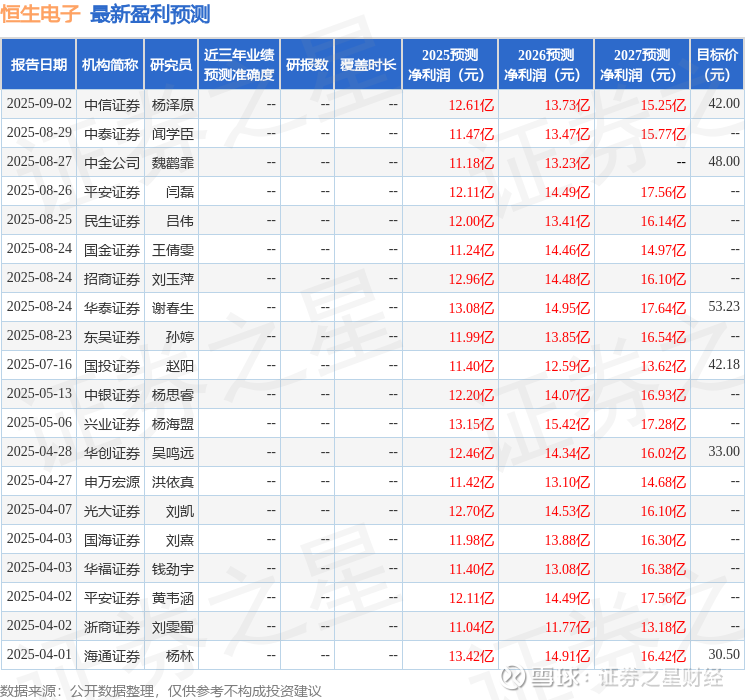745x700 pixels.
Task: Select the date 2025-07-16
Action: (39, 364)
